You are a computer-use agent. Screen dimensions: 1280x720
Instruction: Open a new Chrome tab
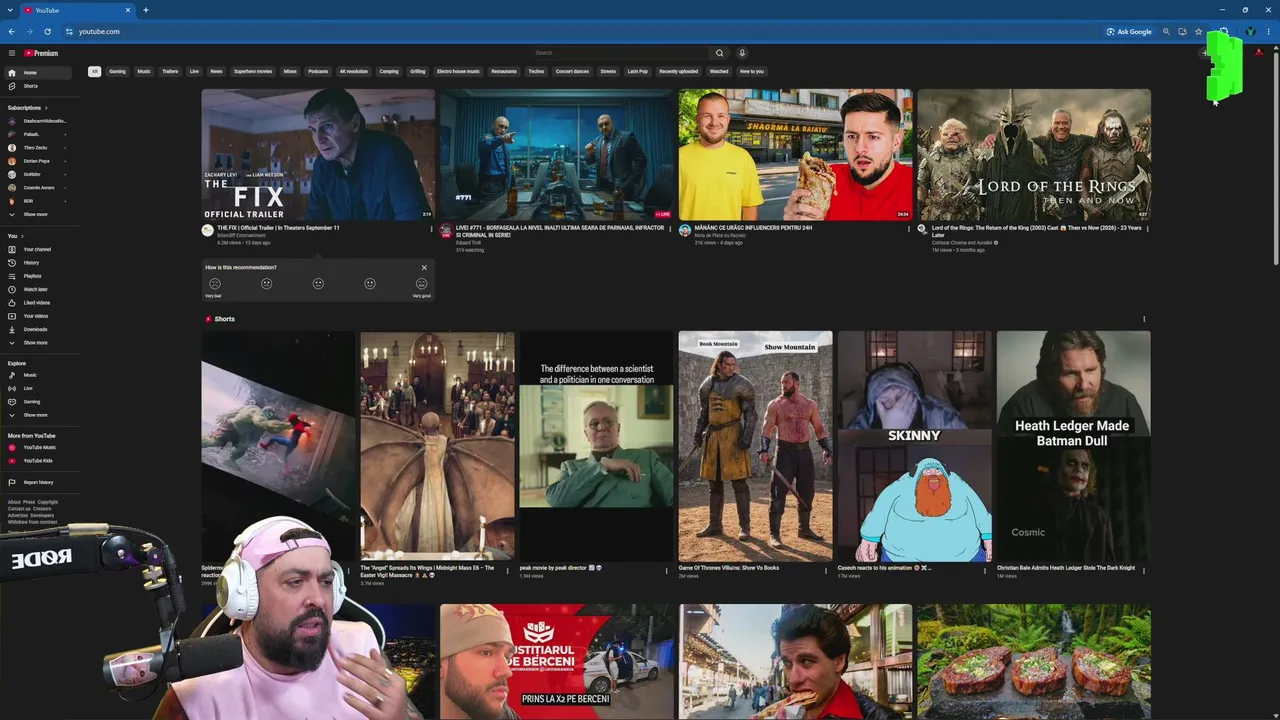pos(146,10)
